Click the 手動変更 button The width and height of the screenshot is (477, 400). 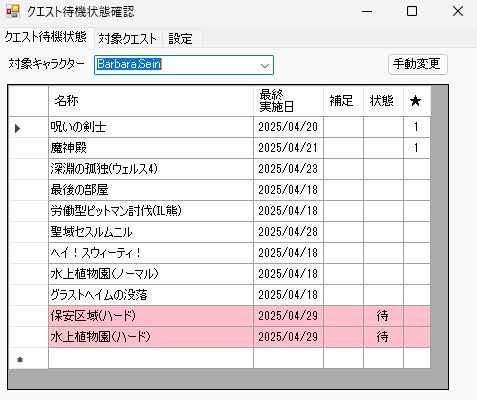pyautogui.click(x=418, y=64)
